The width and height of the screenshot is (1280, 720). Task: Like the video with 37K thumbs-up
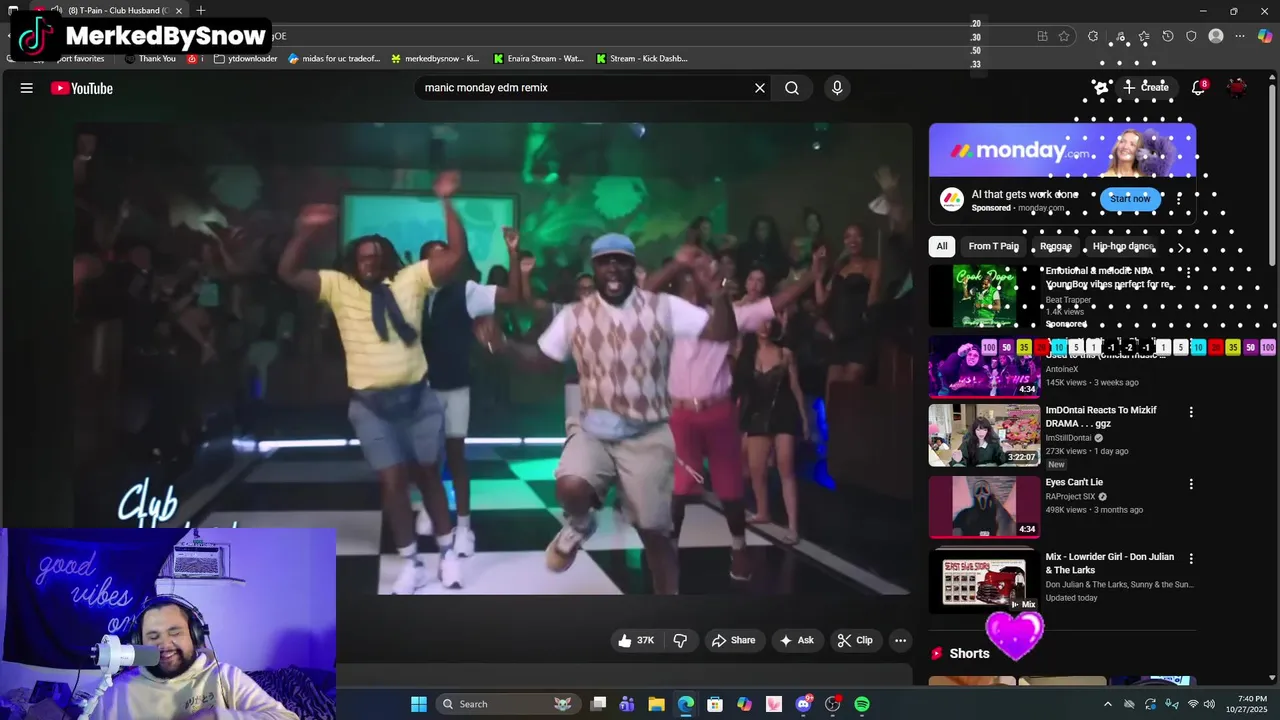click(636, 640)
